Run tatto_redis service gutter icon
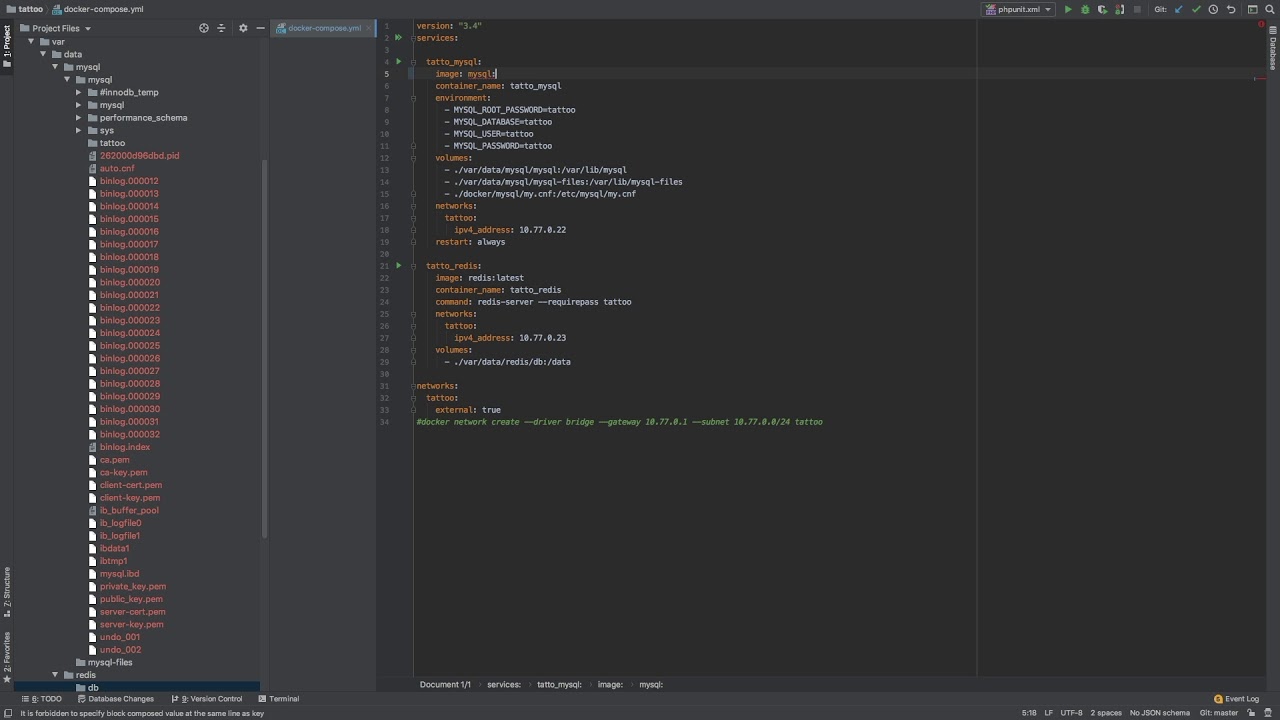 [x=398, y=266]
